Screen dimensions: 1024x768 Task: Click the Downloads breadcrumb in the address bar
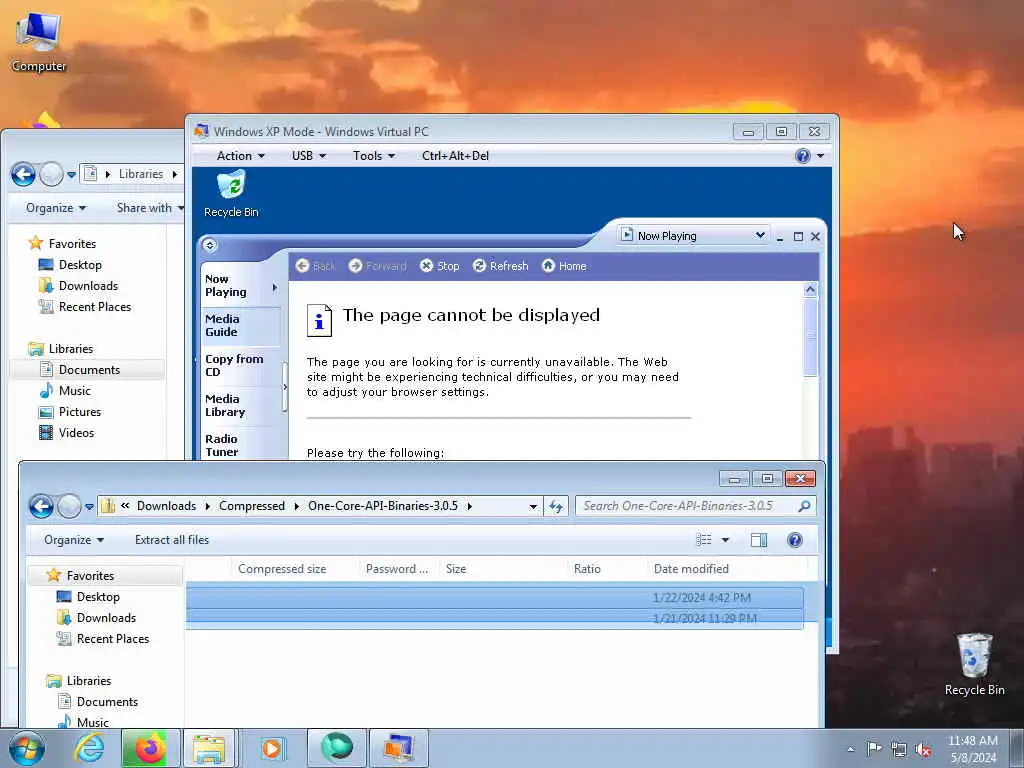(x=167, y=506)
